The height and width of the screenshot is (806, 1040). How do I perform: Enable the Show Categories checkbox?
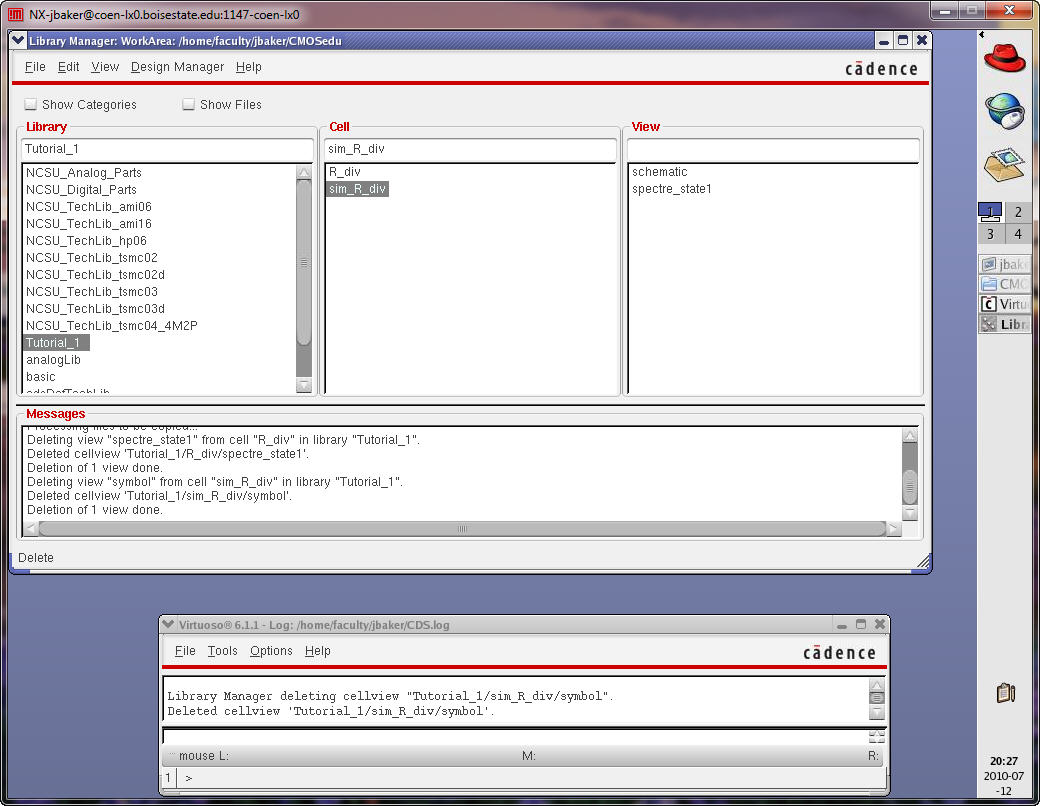point(31,104)
